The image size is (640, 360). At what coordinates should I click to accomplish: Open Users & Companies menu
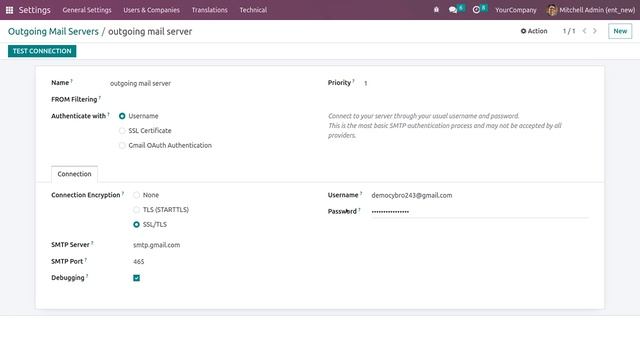[151, 10]
